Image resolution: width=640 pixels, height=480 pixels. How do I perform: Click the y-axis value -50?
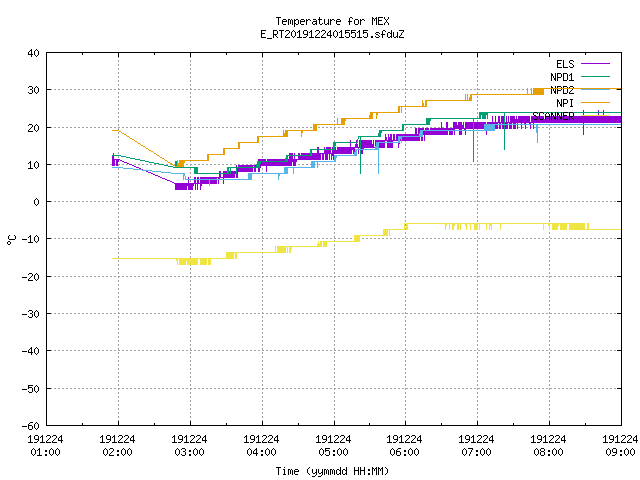31,389
